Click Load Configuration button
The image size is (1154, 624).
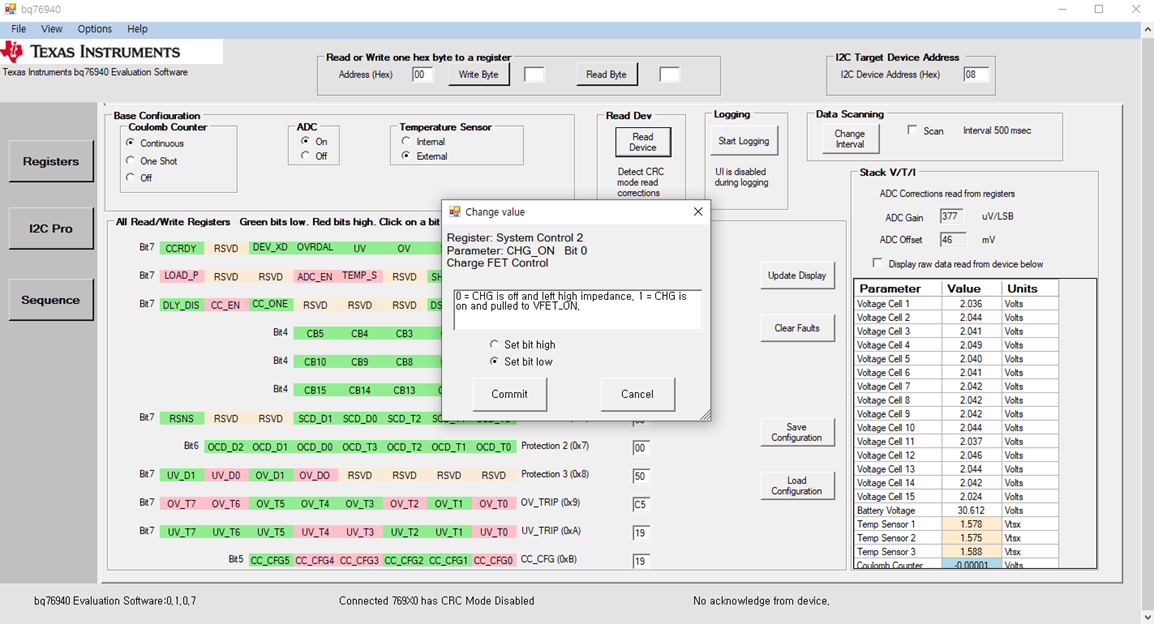tap(797, 486)
